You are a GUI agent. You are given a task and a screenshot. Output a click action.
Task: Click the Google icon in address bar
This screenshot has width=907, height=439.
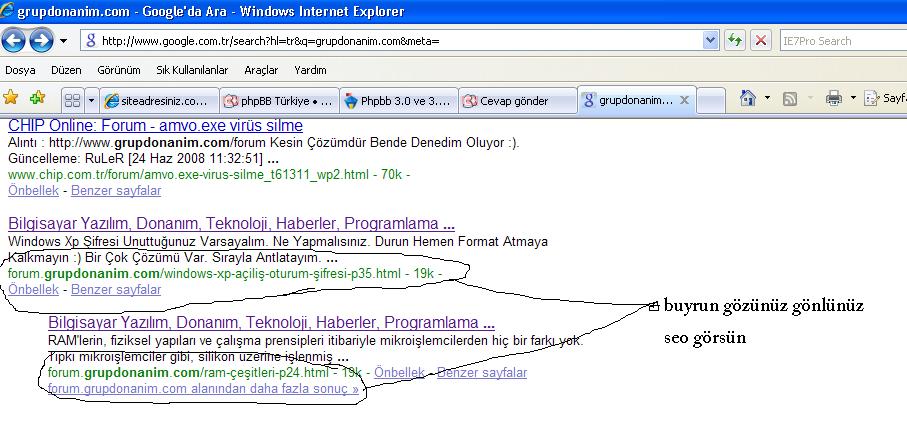(91, 40)
